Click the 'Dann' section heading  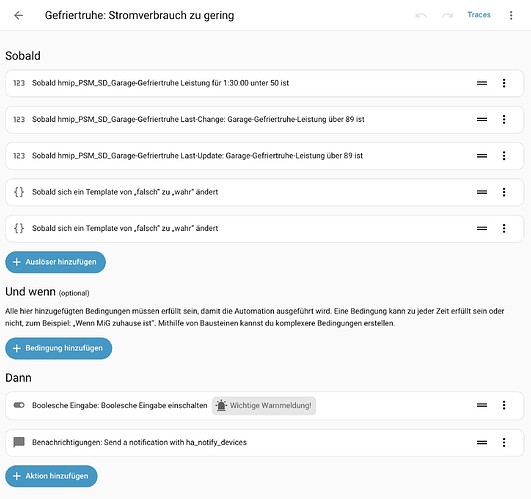pyautogui.click(x=18, y=378)
